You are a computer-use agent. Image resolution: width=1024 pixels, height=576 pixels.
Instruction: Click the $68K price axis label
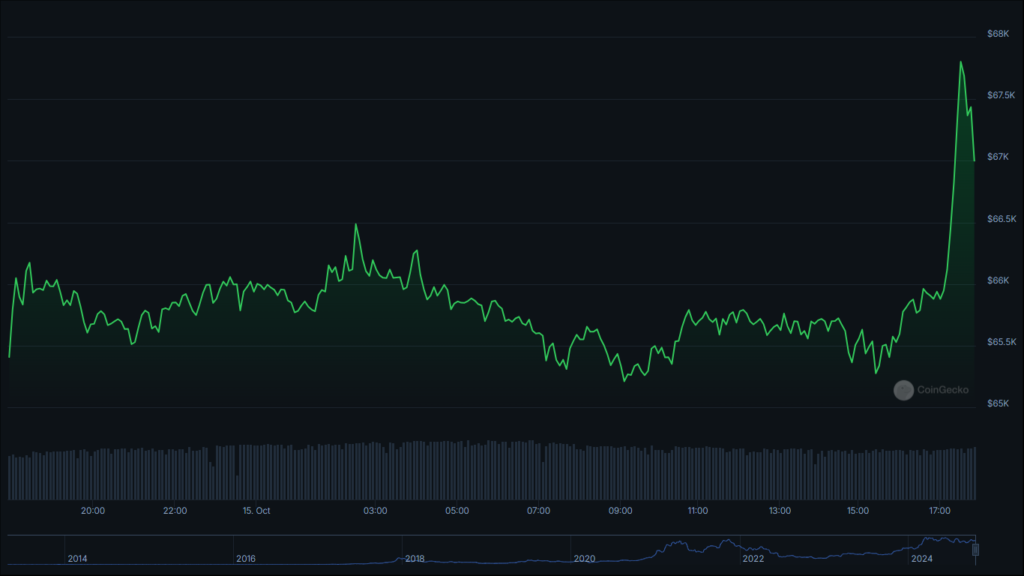click(x=998, y=33)
